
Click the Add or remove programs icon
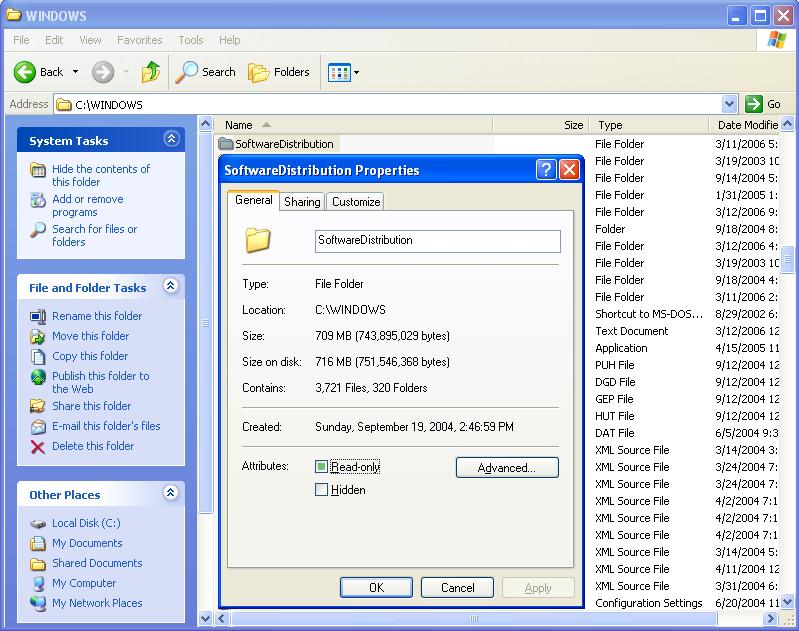[38, 200]
